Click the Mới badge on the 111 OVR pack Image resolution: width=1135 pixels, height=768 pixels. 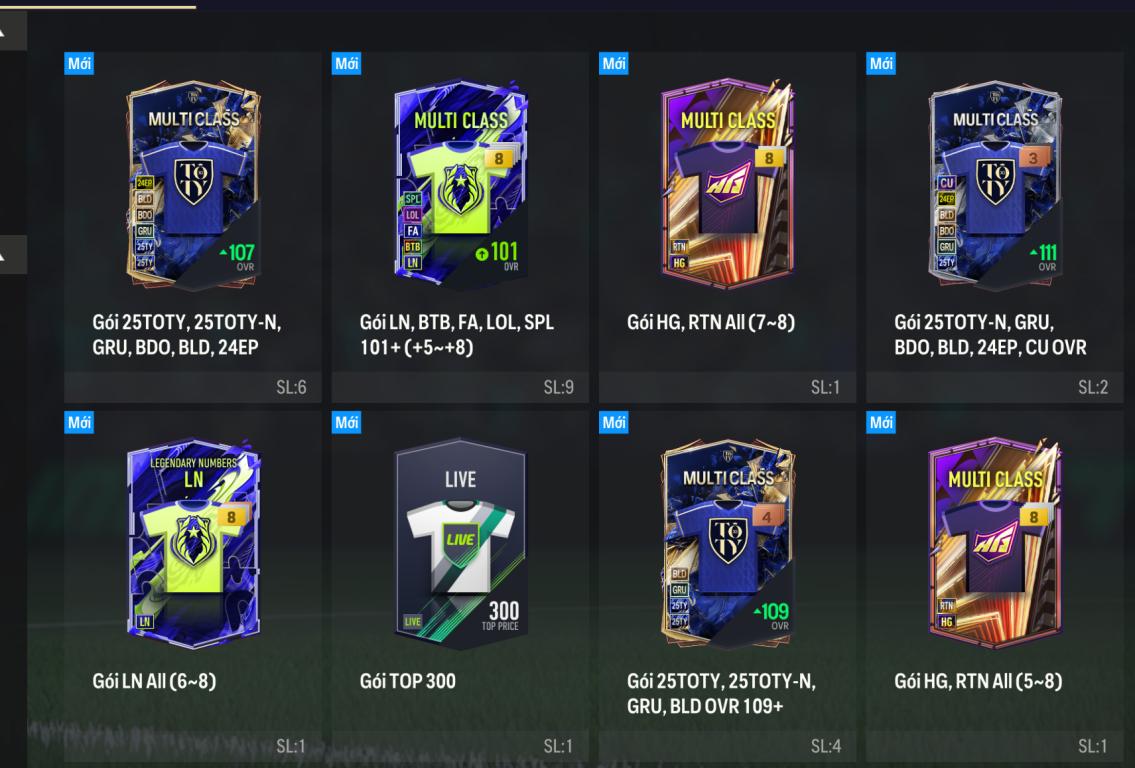coord(881,63)
